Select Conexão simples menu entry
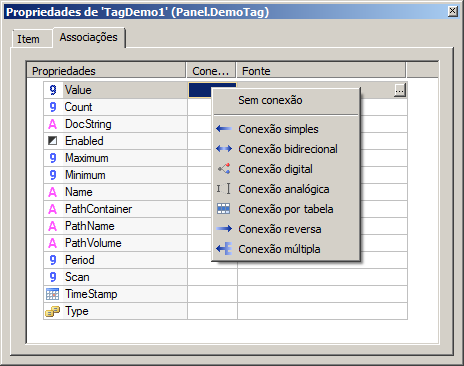The width and height of the screenshot is (464, 366). [x=286, y=129]
